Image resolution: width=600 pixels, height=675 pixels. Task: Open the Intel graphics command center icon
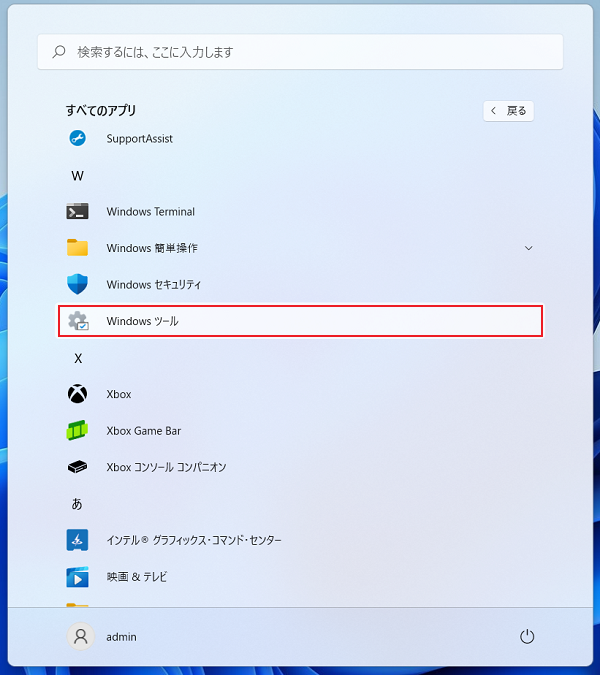pos(77,540)
